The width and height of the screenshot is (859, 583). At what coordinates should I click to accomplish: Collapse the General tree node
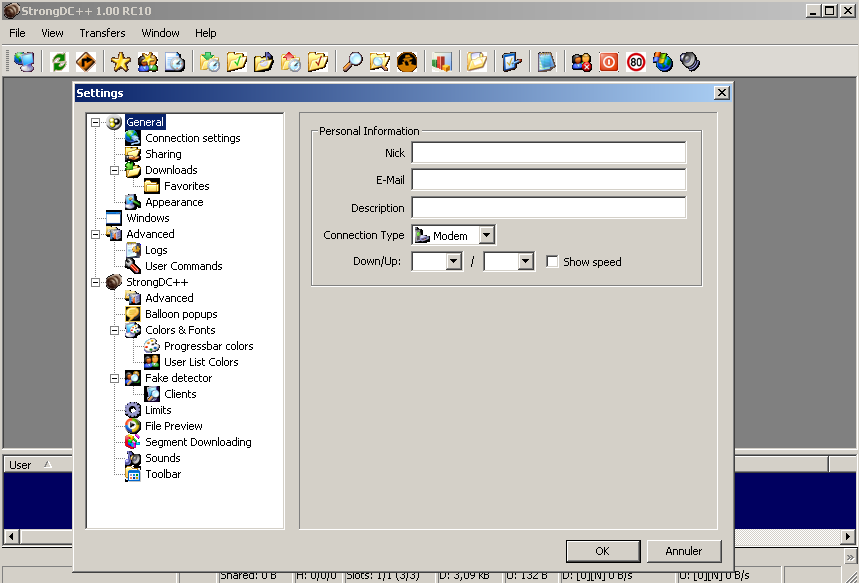(x=95, y=122)
